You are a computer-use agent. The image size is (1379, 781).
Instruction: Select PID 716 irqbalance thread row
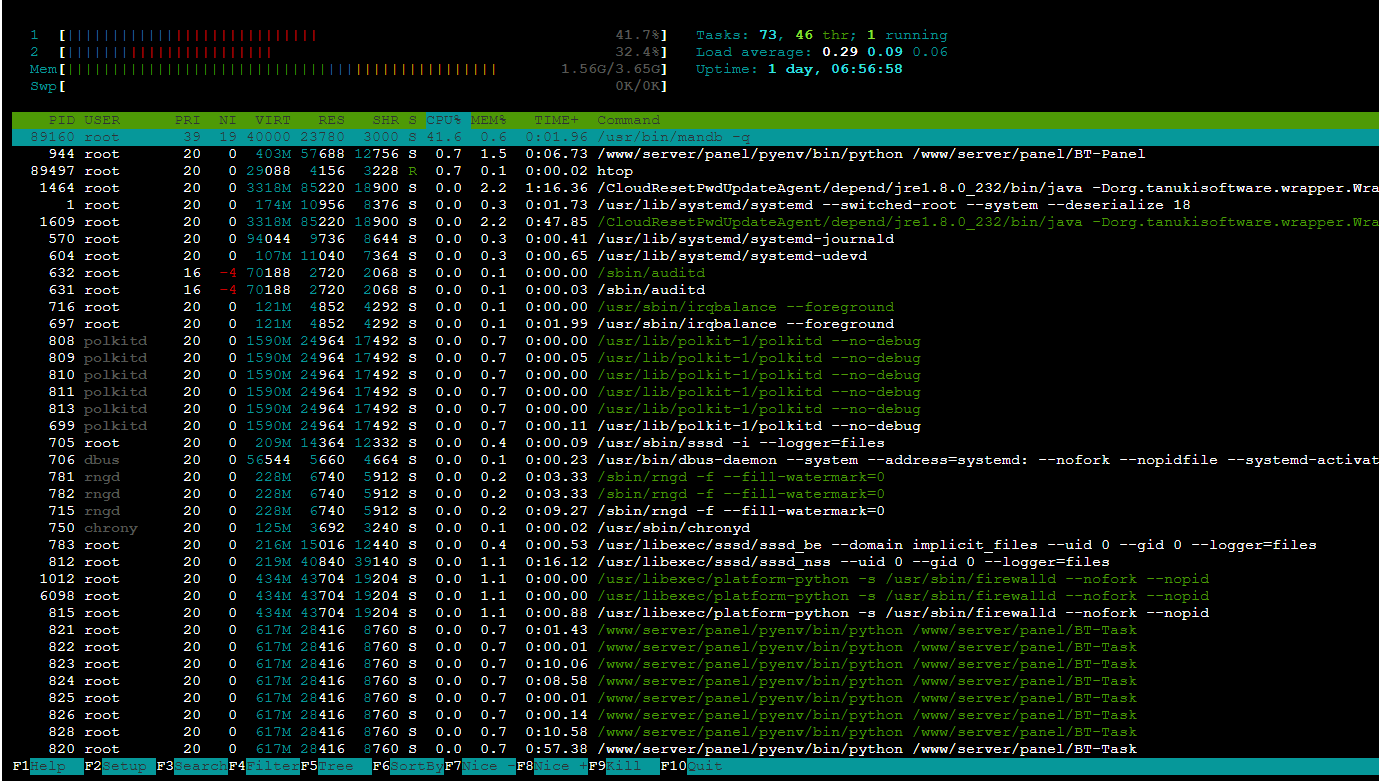(695, 307)
